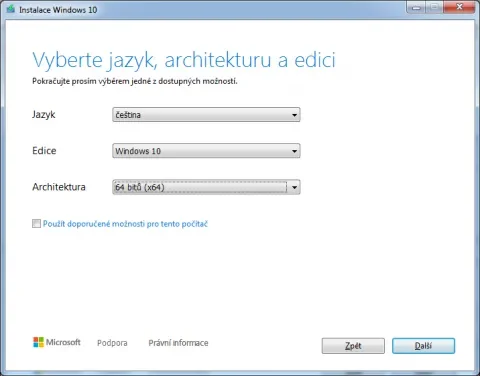This screenshot has height=376, width=480.
Task: Enable 'Použít doporučené možnosti pro tento počítač' checkbox
Action: coord(36,223)
